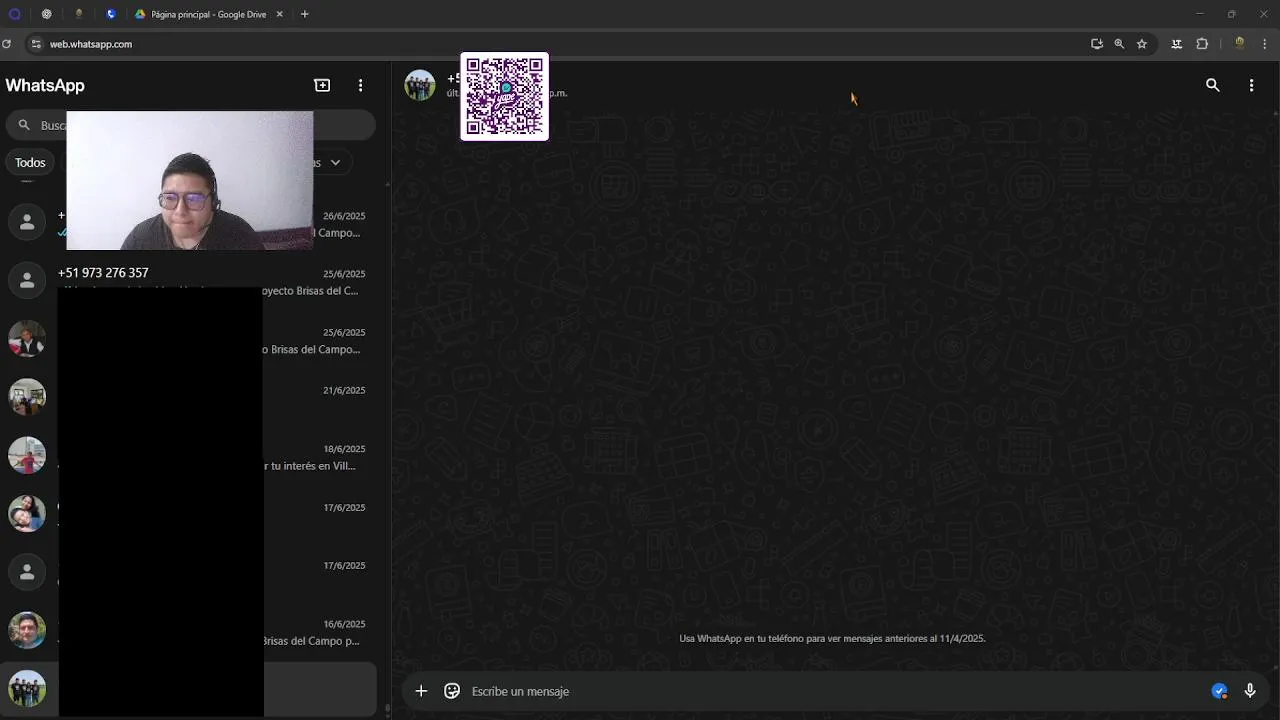
Task: Open the chat dated 18/6/2025
Action: [188, 456]
